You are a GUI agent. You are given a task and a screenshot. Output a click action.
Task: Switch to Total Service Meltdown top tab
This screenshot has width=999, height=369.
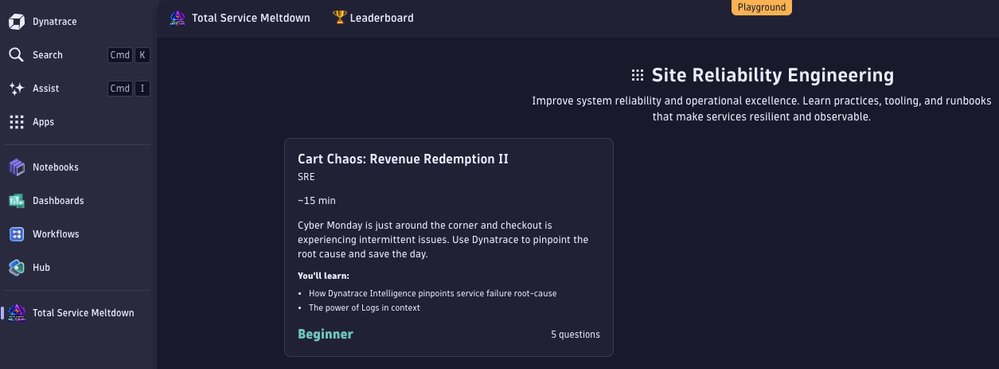point(251,18)
